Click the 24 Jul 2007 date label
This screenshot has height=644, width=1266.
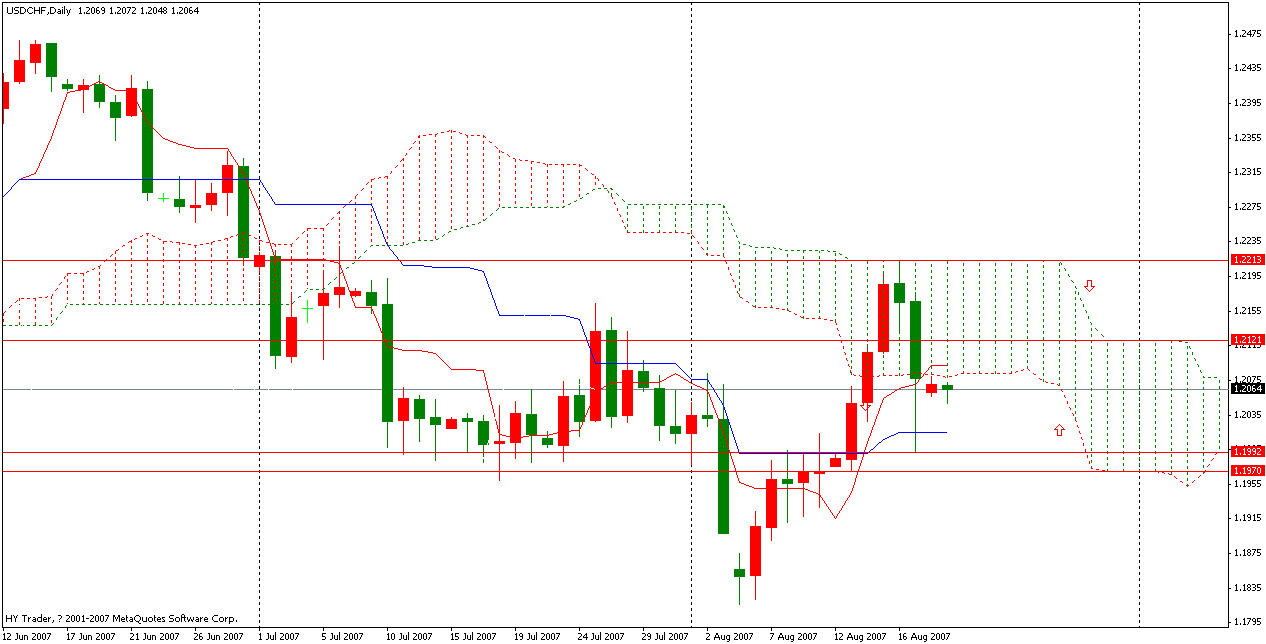tap(602, 636)
